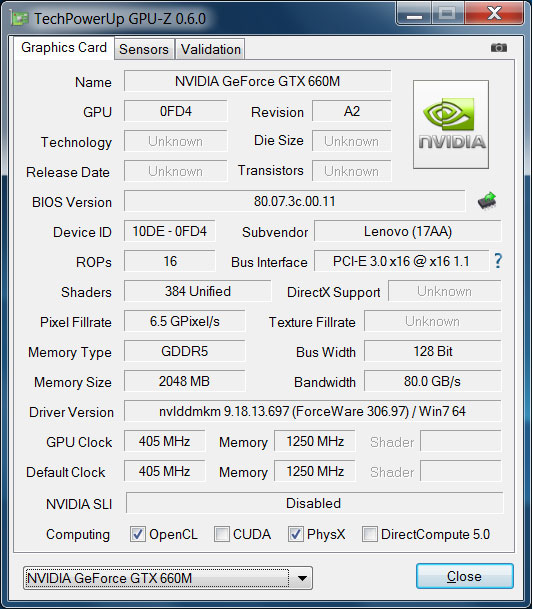Click the TechPowerUp GPU-Z 0.6.0 title text

point(120,19)
